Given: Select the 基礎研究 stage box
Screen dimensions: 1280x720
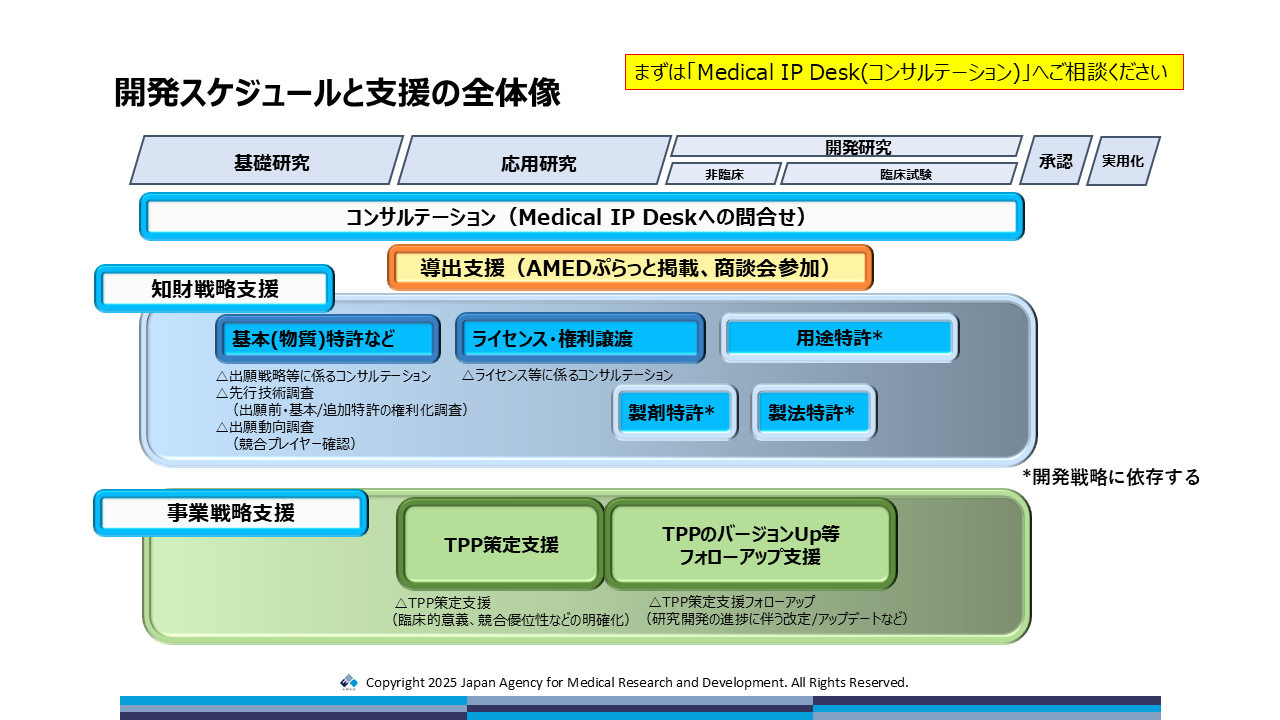Looking at the screenshot, I should click(x=267, y=161).
